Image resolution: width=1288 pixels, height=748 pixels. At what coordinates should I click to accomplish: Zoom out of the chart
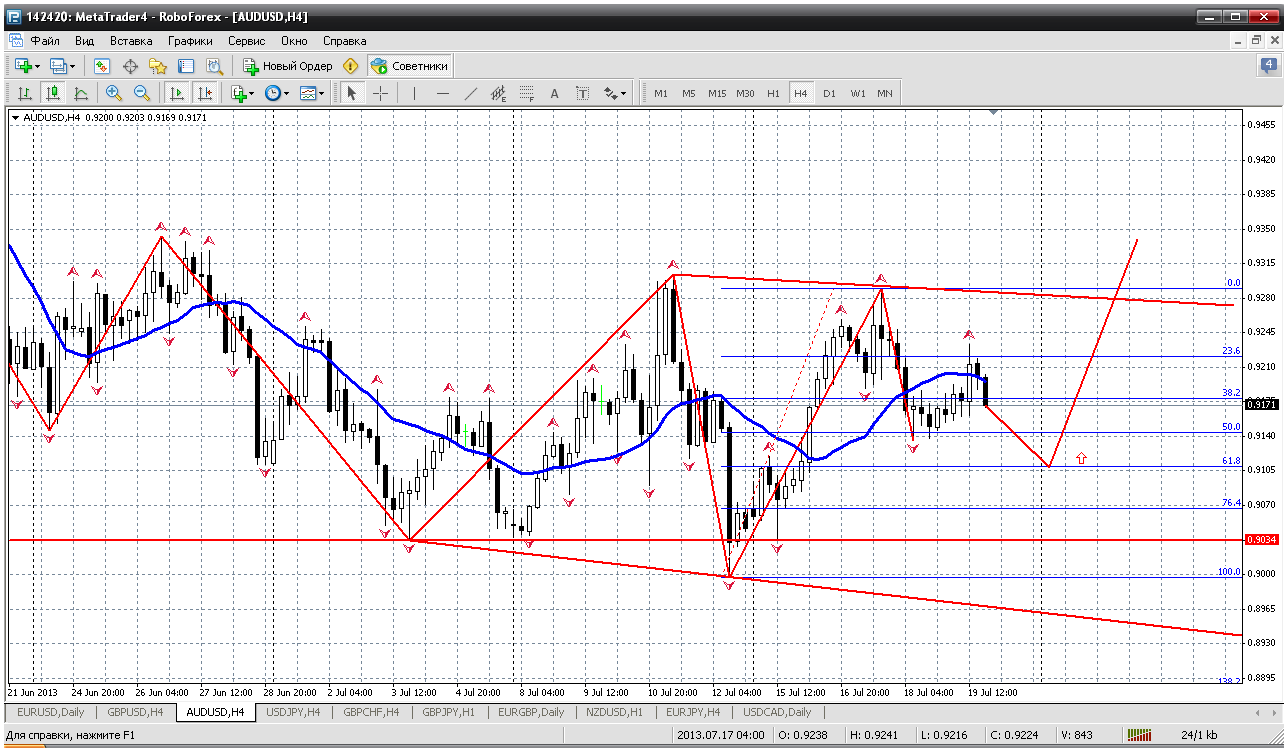pyautogui.click(x=142, y=93)
